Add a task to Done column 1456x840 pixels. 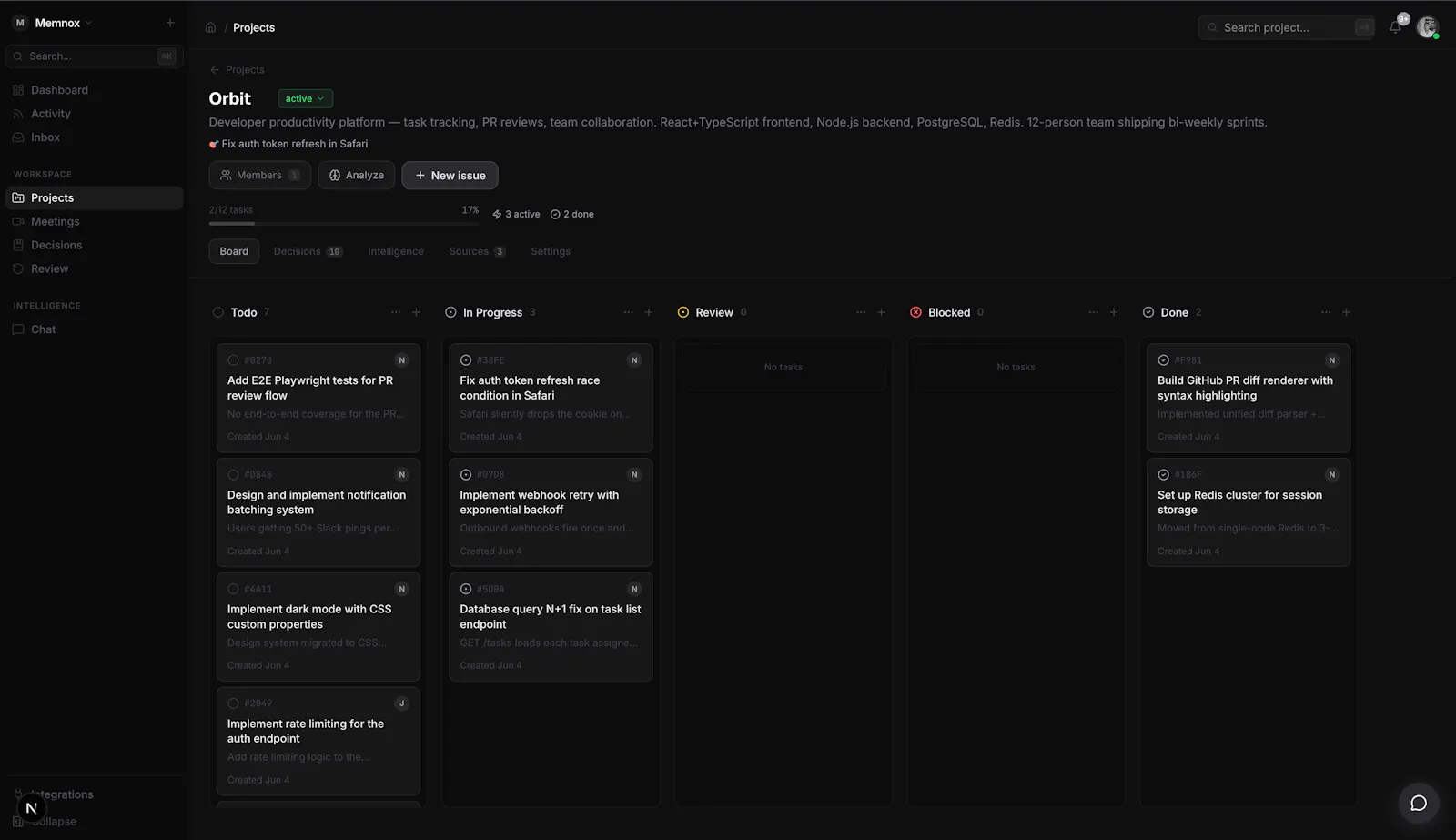(x=1347, y=312)
